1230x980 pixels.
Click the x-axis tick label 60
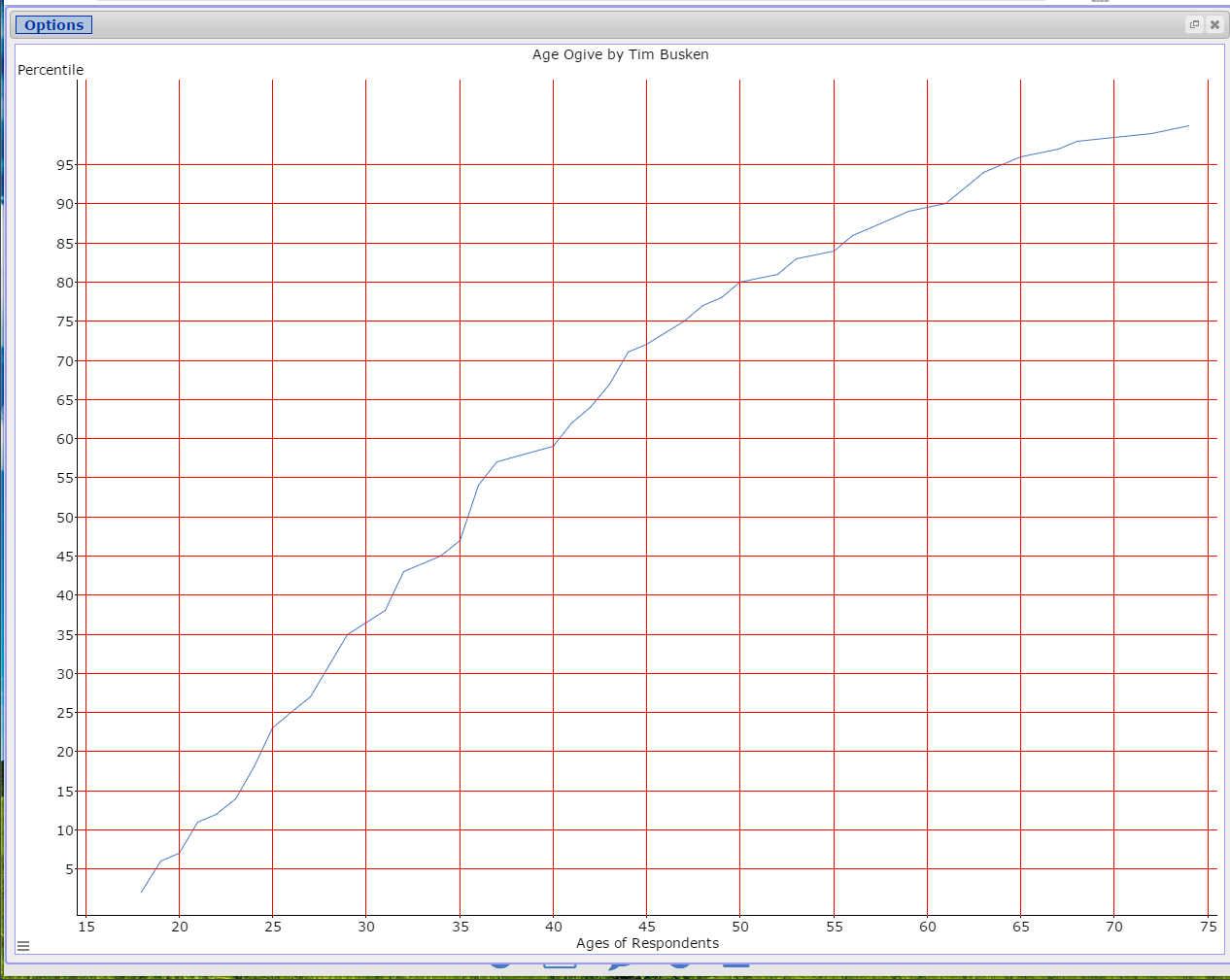tap(928, 927)
